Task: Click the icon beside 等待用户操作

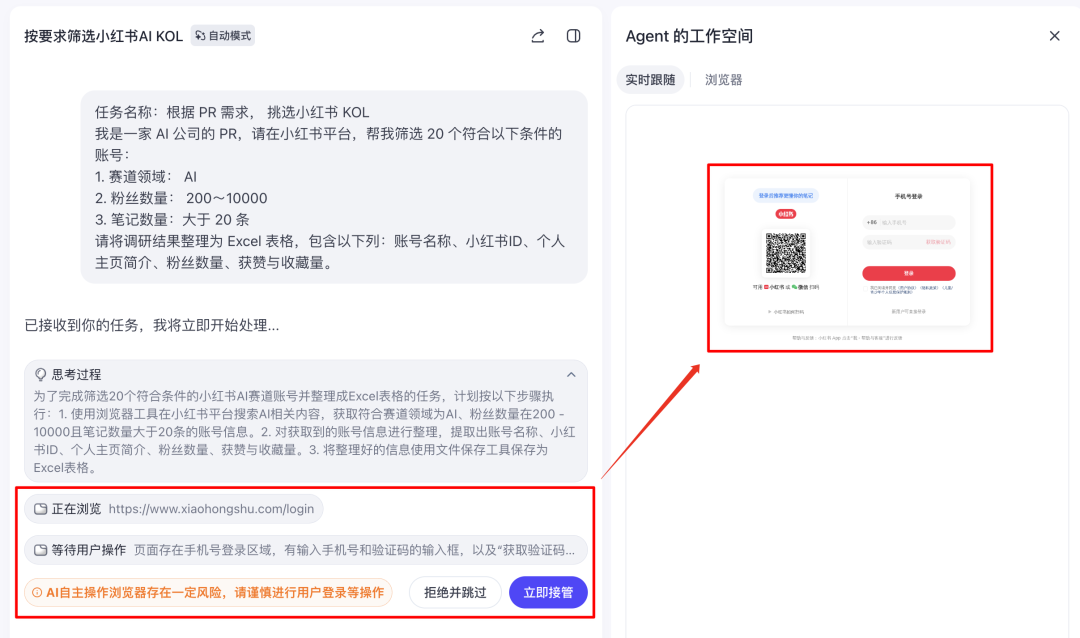Action: (x=41, y=550)
